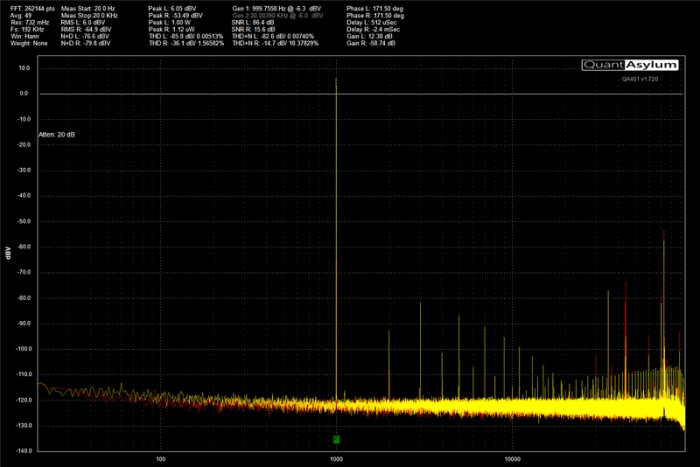Click Peak L: 6.05 dBV readout
700x467 pixels.
point(172,8)
